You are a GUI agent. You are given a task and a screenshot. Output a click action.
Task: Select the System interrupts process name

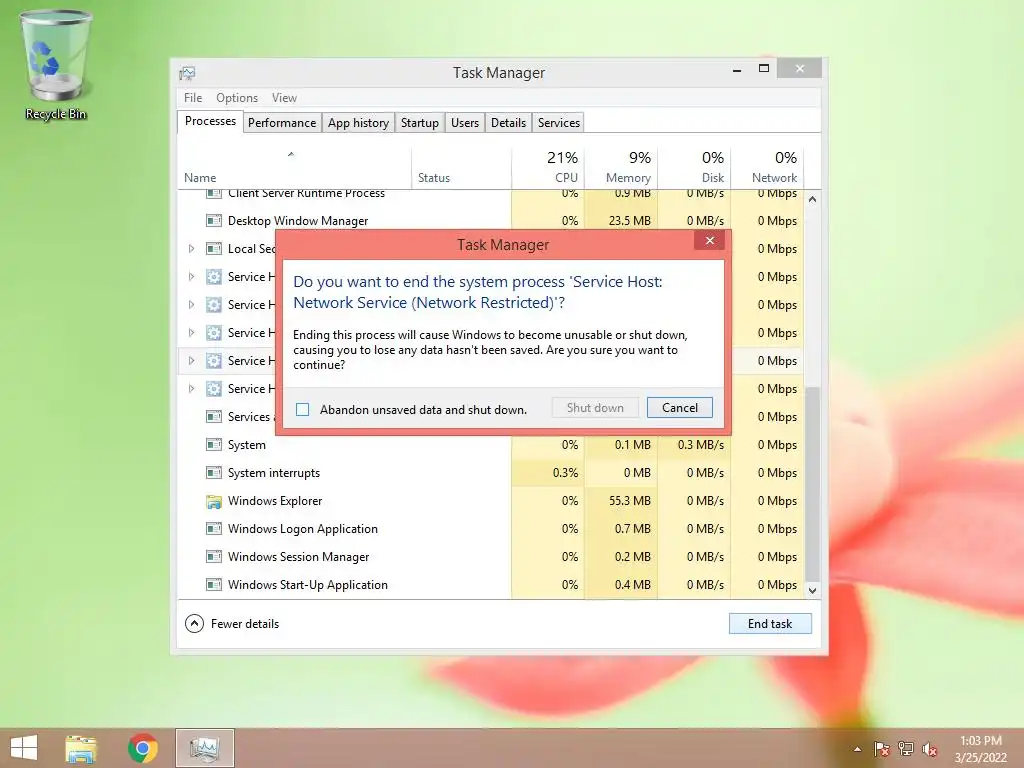click(274, 473)
